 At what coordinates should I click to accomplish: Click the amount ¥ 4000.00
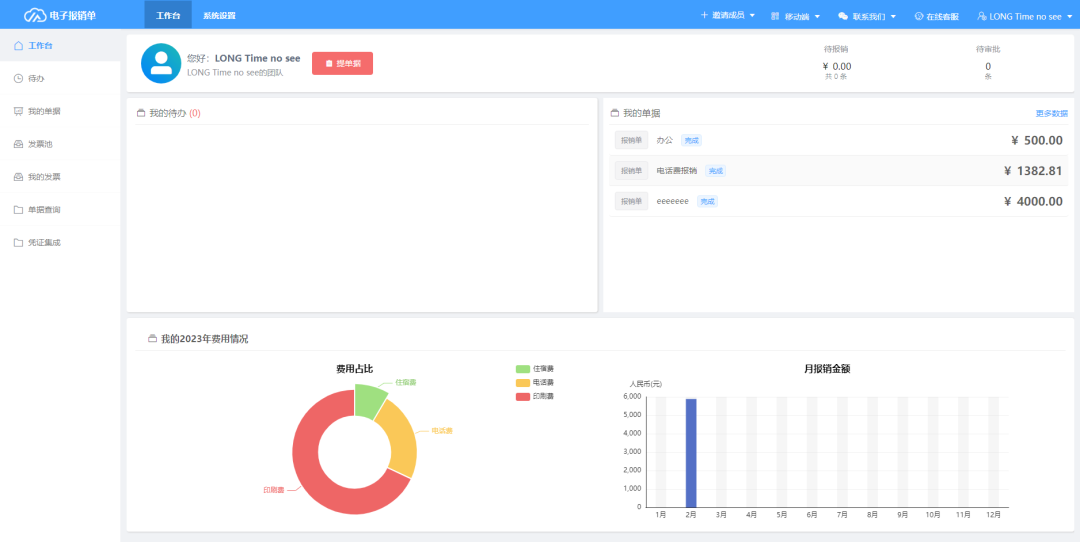(1033, 201)
